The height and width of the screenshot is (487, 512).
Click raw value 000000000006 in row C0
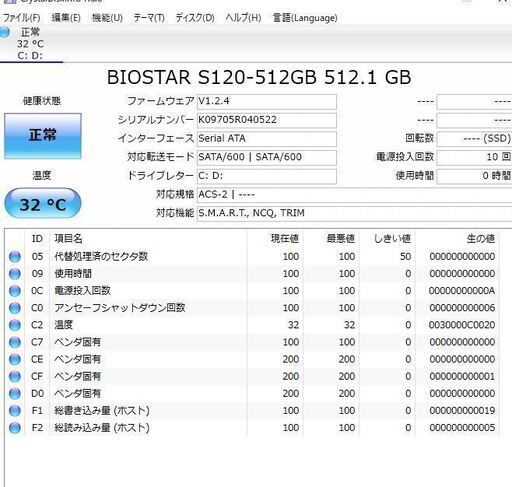coord(462,308)
